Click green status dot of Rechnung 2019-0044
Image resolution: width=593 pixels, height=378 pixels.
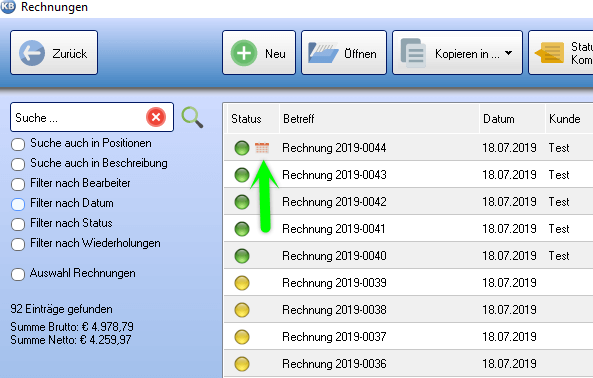[242, 148]
